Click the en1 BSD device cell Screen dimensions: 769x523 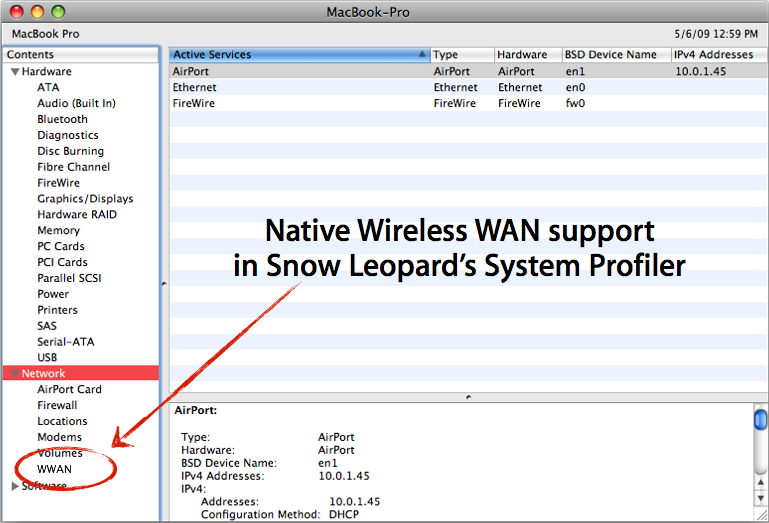575,72
